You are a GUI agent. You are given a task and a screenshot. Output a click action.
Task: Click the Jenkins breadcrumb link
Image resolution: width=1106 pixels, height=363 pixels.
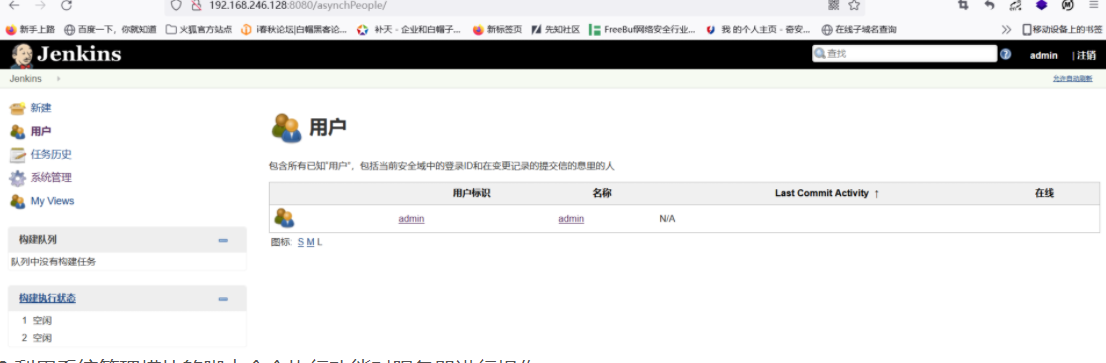click(25, 79)
